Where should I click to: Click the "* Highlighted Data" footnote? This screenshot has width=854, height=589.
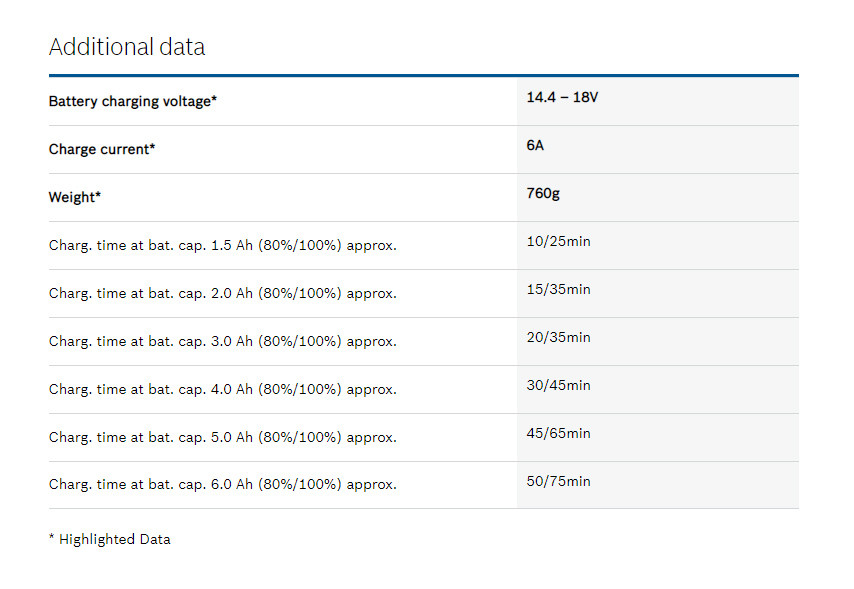[x=110, y=539]
